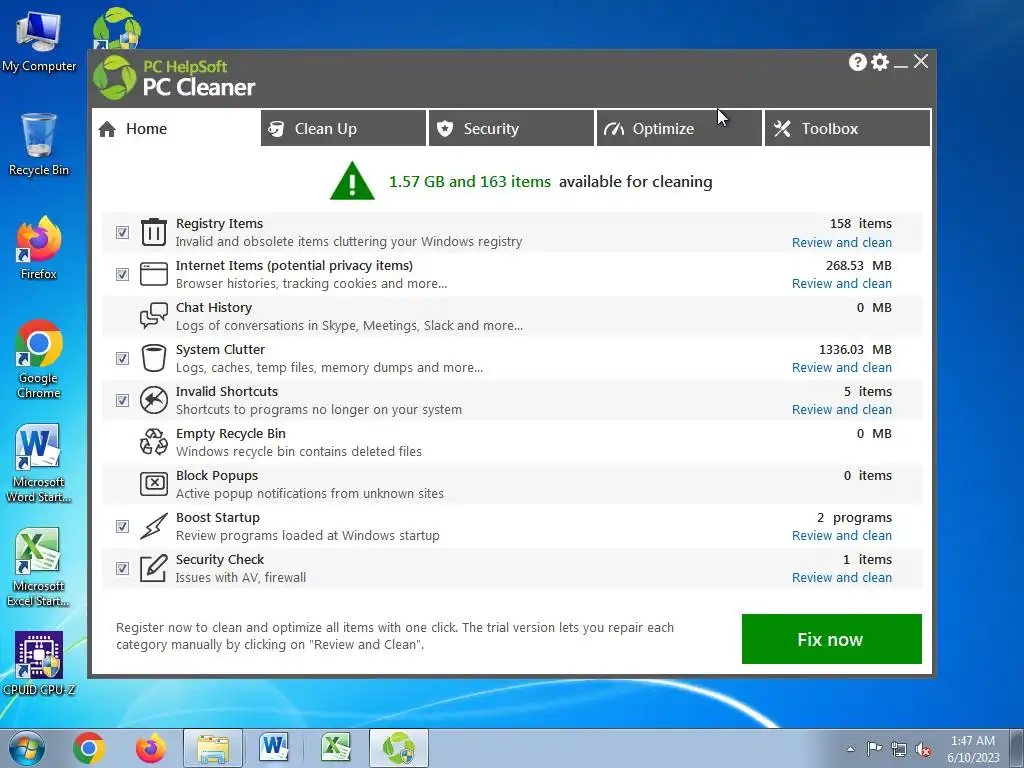This screenshot has height=768, width=1024.
Task: Open Excel from the taskbar
Action: (336, 748)
